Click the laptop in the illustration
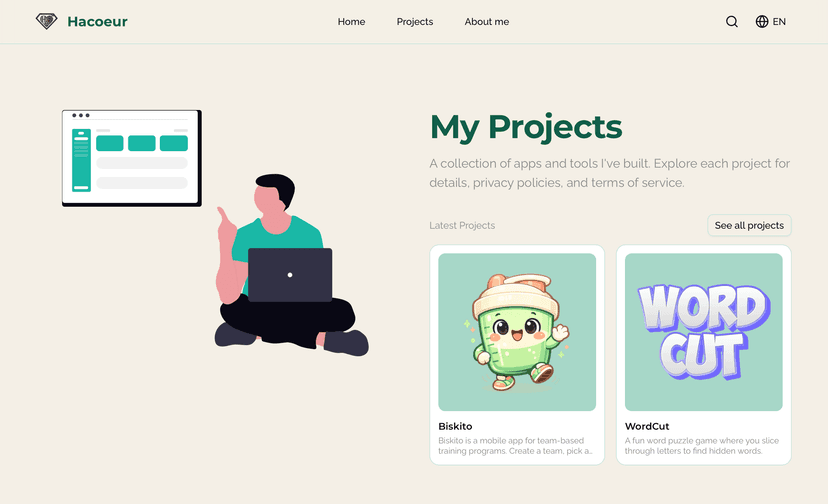 coord(290,275)
